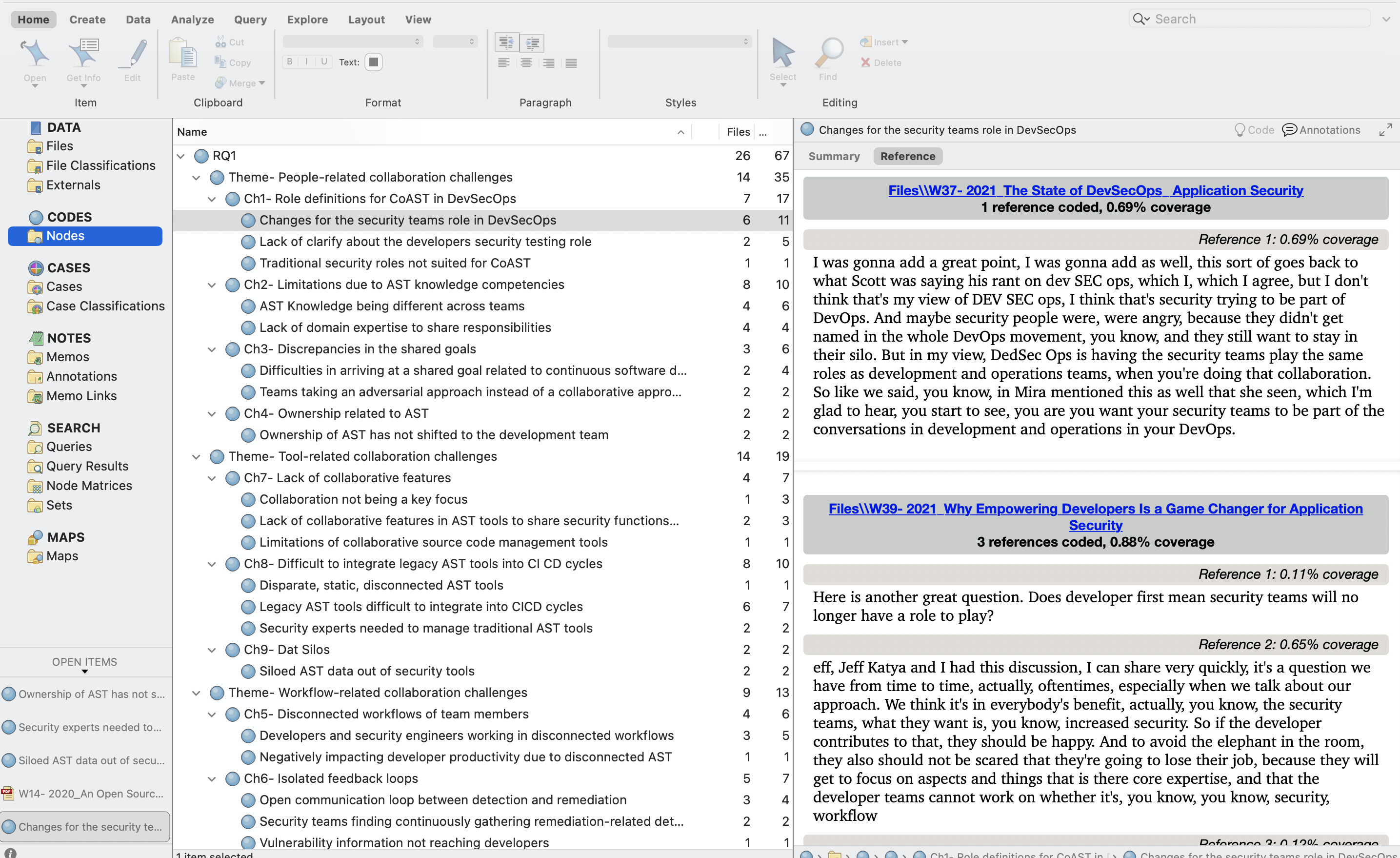This screenshot has height=858, width=1400.
Task: Select the Reference tab in detail view
Action: (907, 156)
